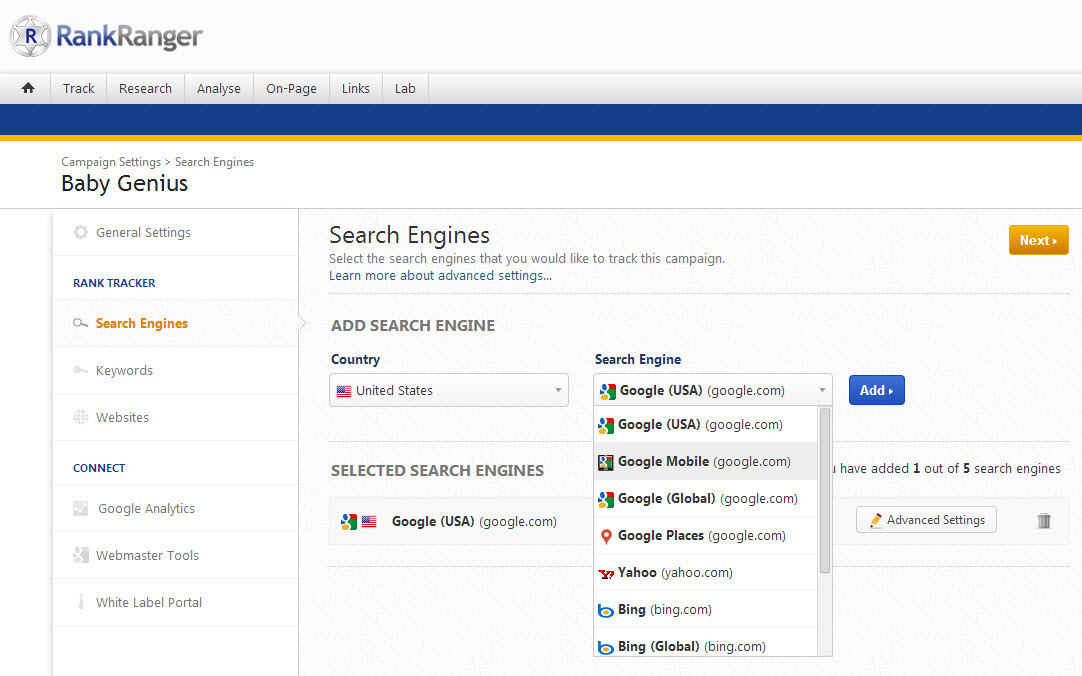Click the home icon in navigation bar
Image resolution: width=1082 pixels, height=676 pixels.
(x=28, y=88)
